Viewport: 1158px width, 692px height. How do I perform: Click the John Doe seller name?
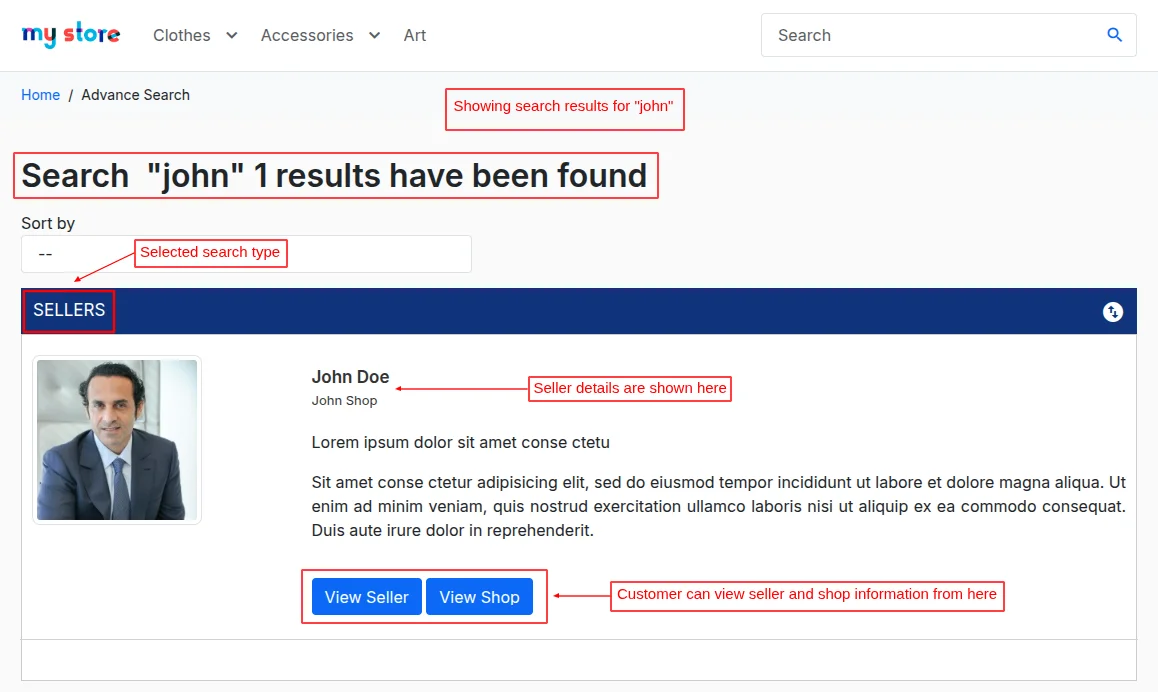[x=350, y=377]
